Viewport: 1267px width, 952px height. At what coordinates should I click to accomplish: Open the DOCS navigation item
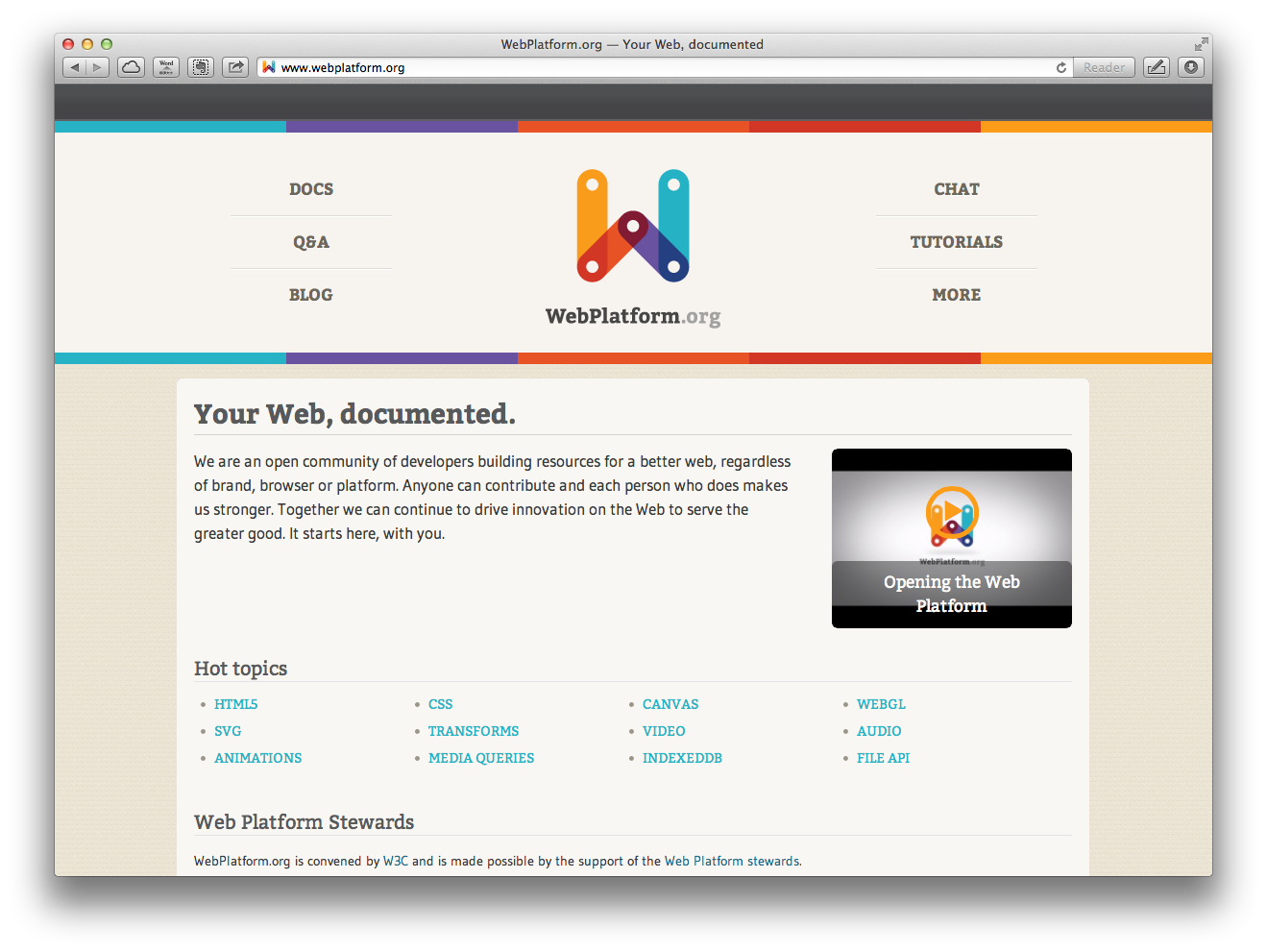point(311,189)
